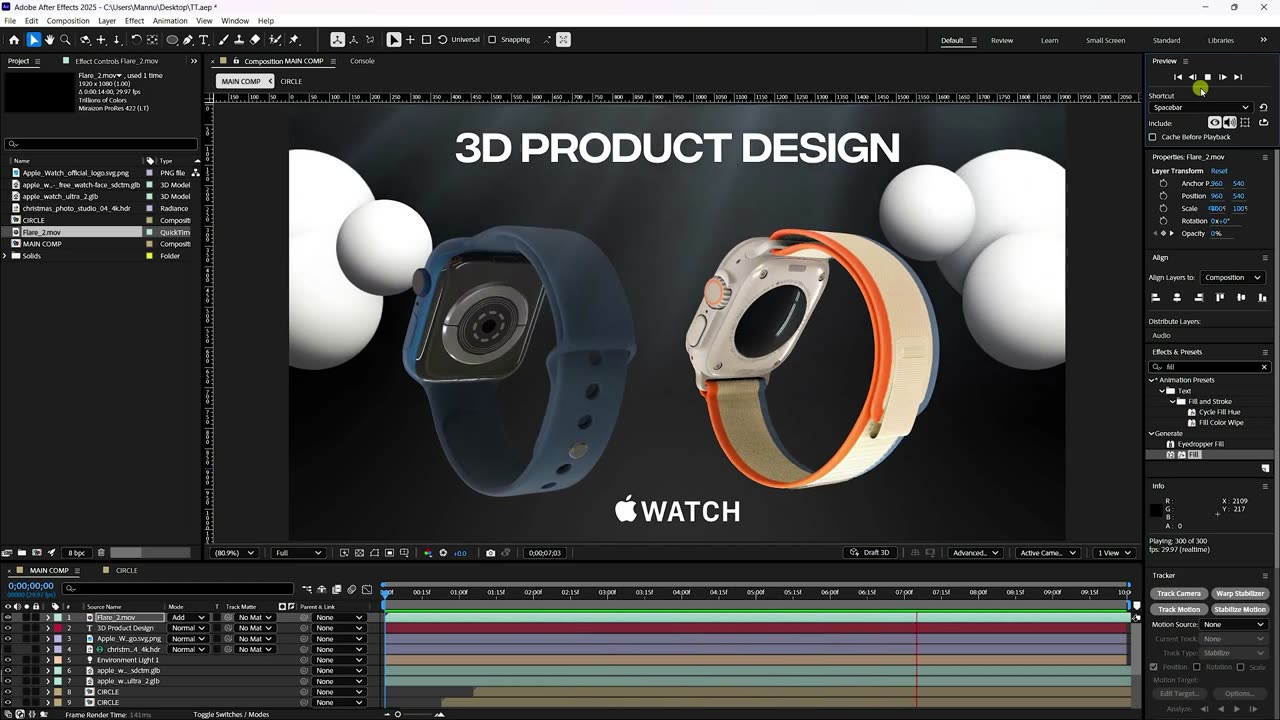Click the Scale stopwatch in Properties
1280x720 pixels.
1163,208
